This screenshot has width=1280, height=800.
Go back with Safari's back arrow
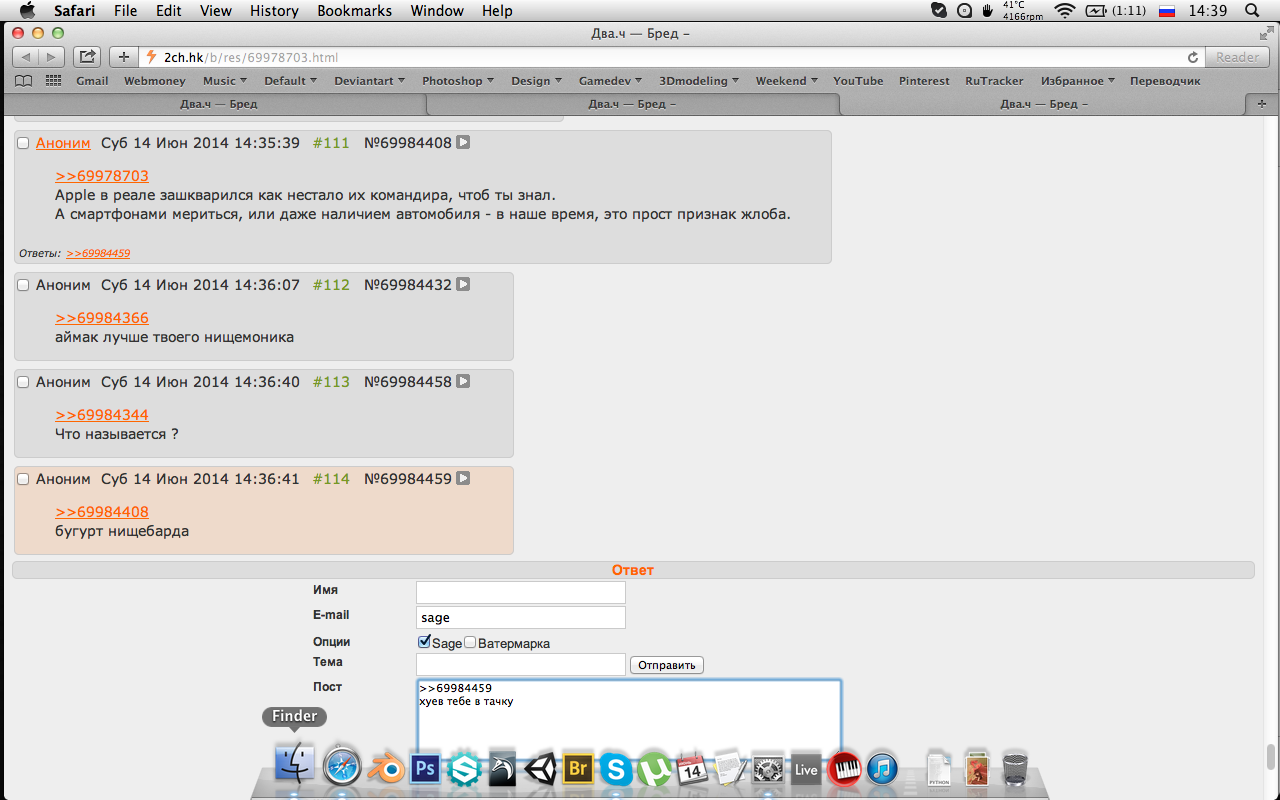coord(26,57)
